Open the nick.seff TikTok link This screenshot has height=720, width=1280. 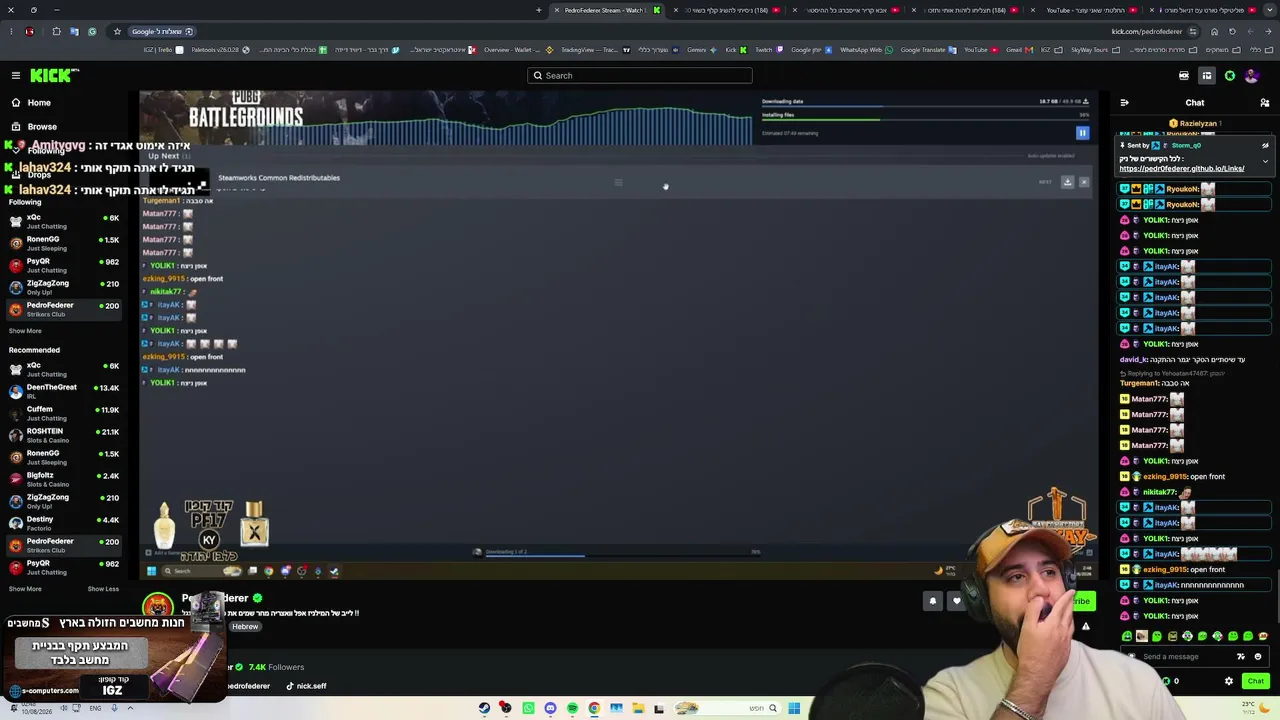coord(306,686)
